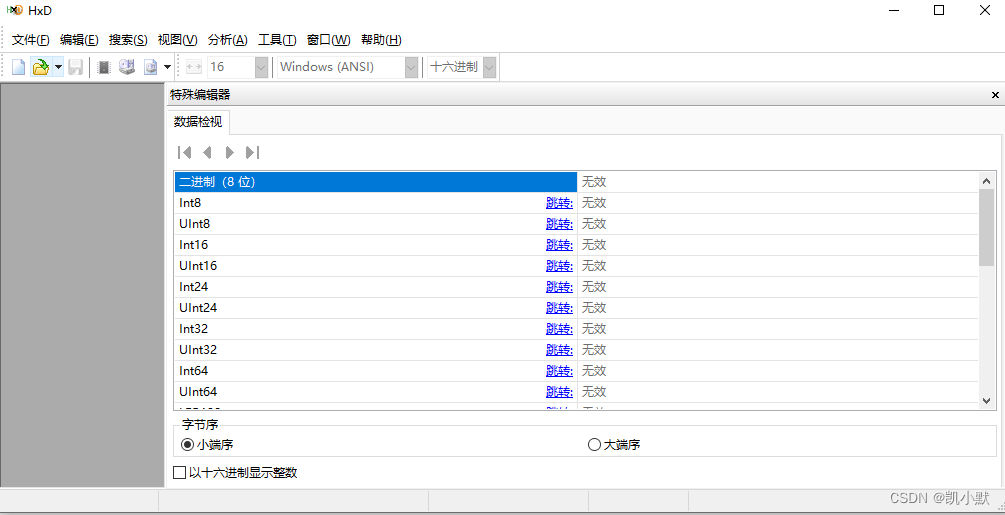Viewport: 1005px width, 515px height.
Task: Click the data inspector scrollbar down arrow
Action: pos(986,400)
